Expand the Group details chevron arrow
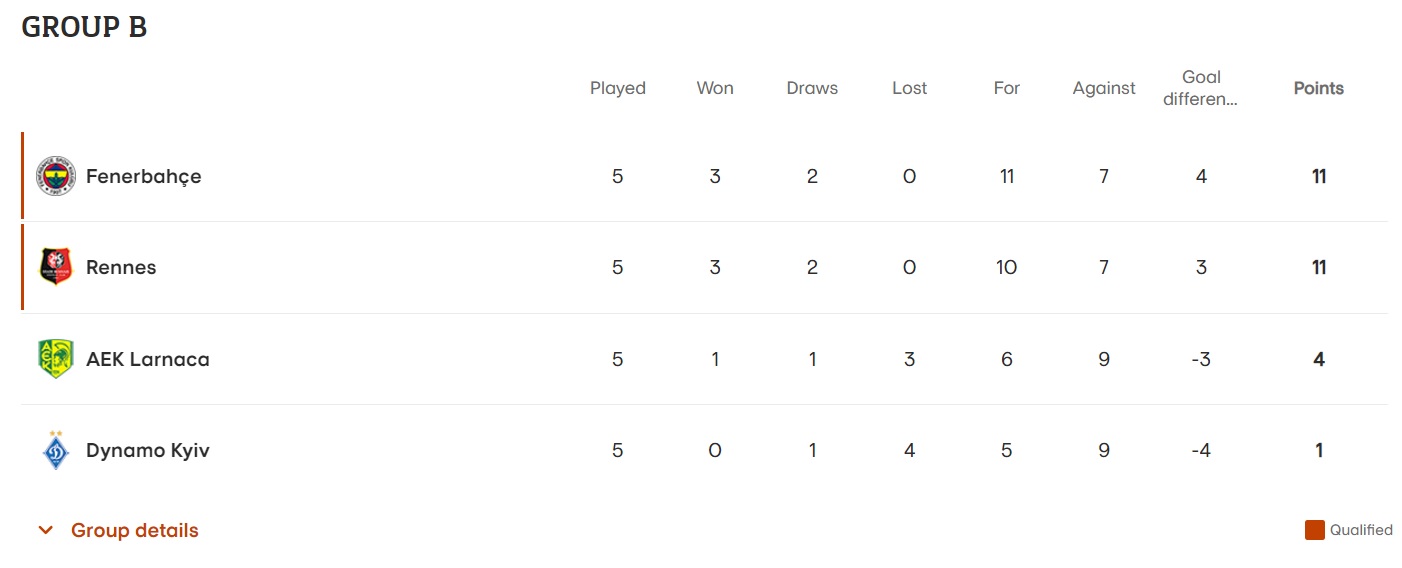Image resolution: width=1402 pixels, height=568 pixels. pyautogui.click(x=45, y=531)
